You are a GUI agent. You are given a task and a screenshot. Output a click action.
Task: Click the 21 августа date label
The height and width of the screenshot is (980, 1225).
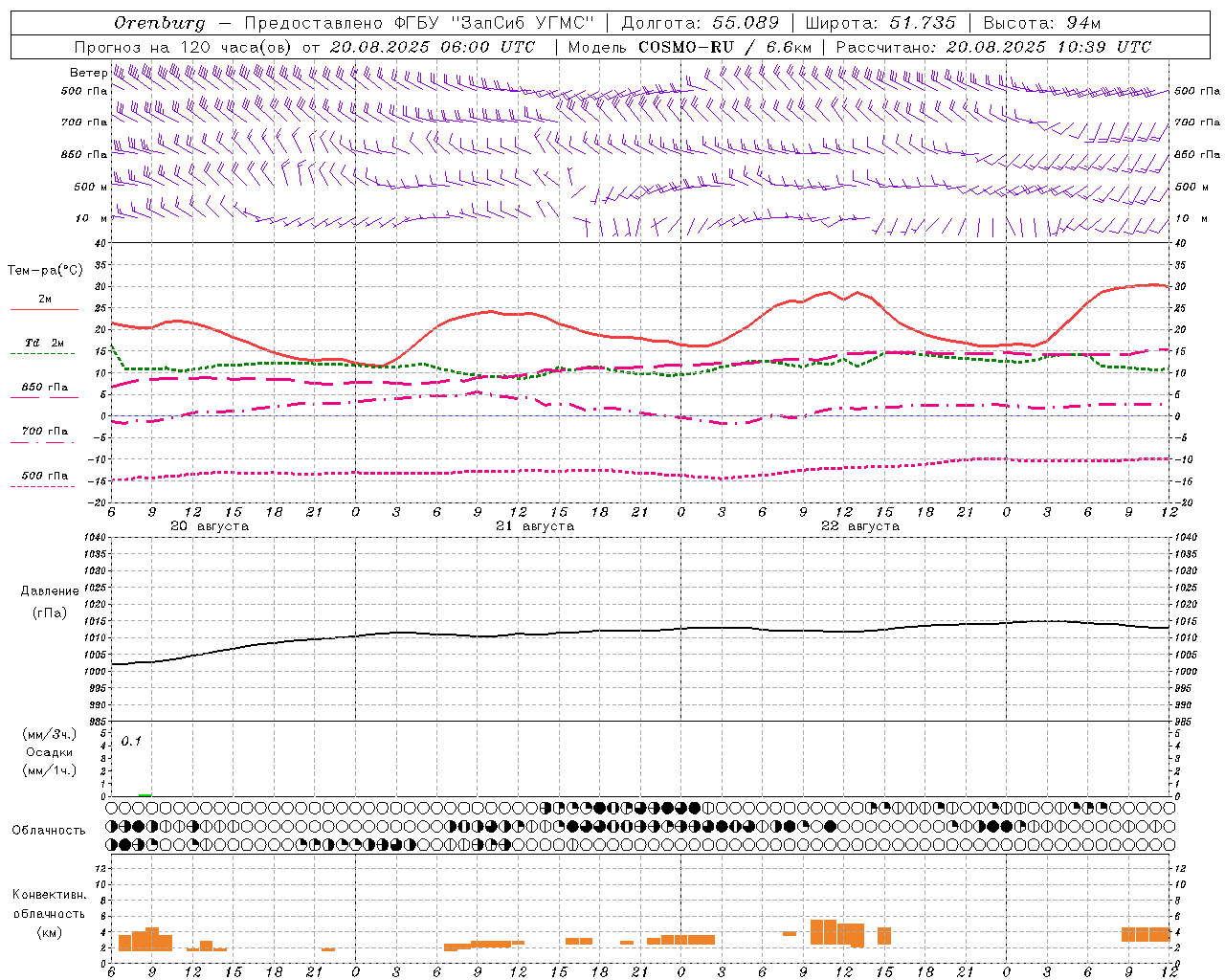point(535,526)
